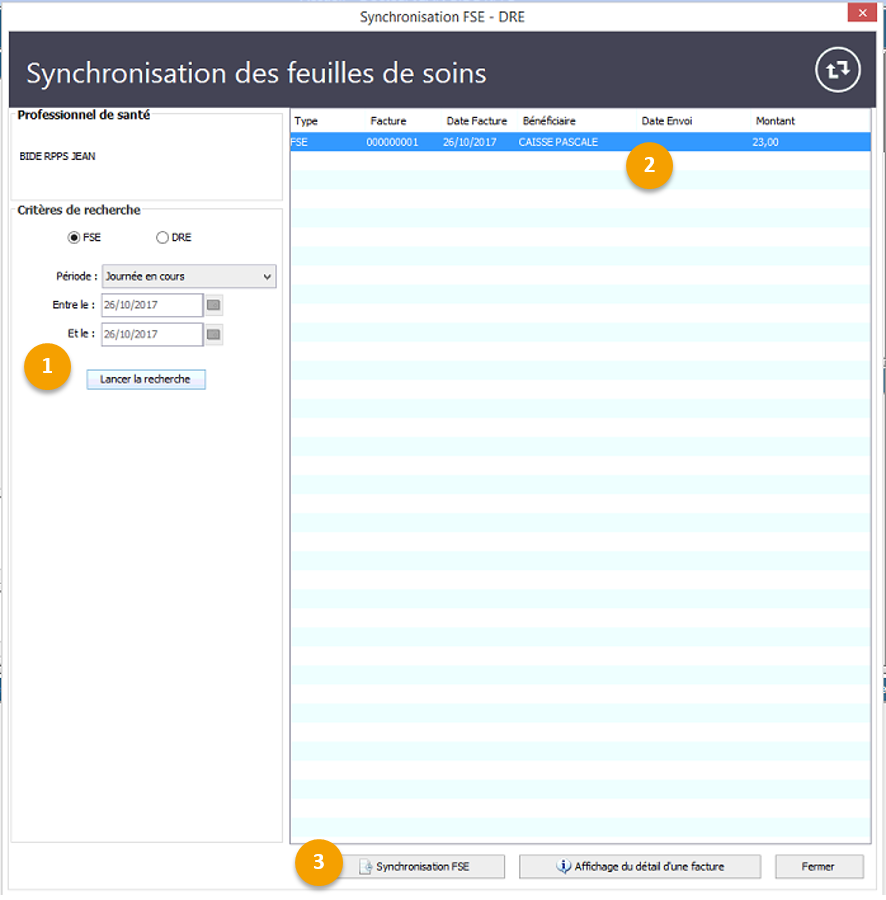
Task: Click the 'Synchronisation FSE' button
Action: (422, 866)
